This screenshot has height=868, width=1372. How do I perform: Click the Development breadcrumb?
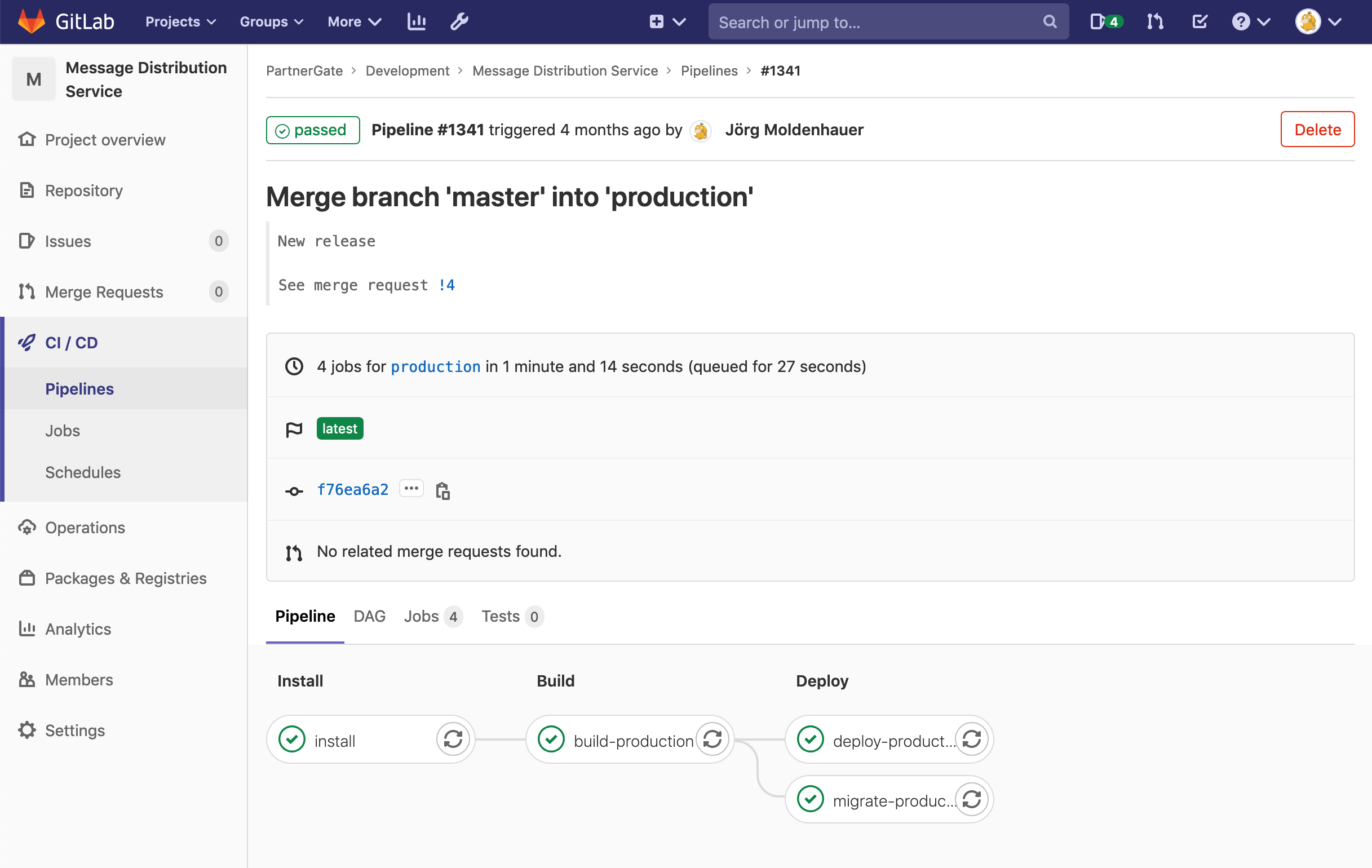[408, 70]
